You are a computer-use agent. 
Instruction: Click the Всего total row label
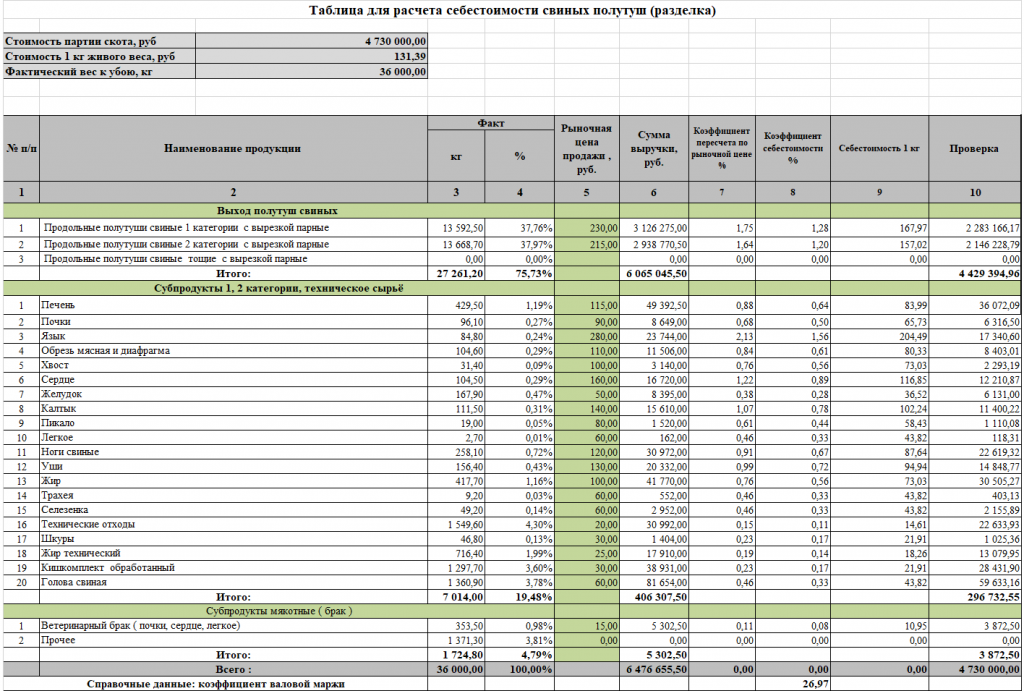coord(233,669)
